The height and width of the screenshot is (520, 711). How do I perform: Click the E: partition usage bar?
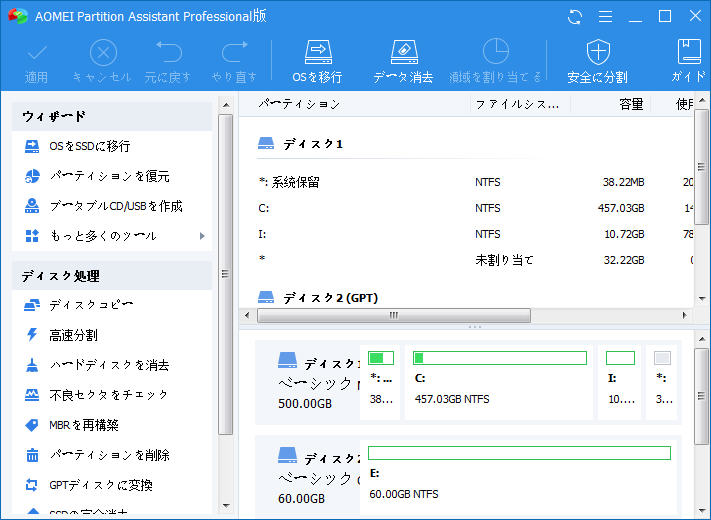click(519, 453)
